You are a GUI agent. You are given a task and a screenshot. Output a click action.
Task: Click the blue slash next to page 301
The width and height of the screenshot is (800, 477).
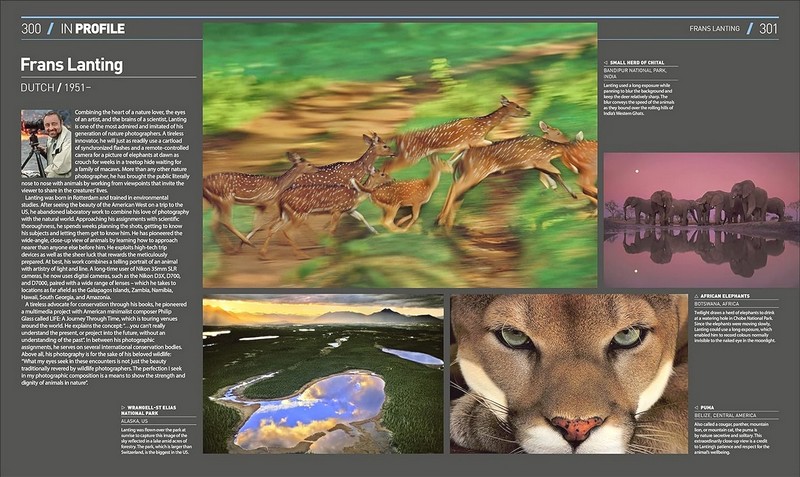(748, 28)
